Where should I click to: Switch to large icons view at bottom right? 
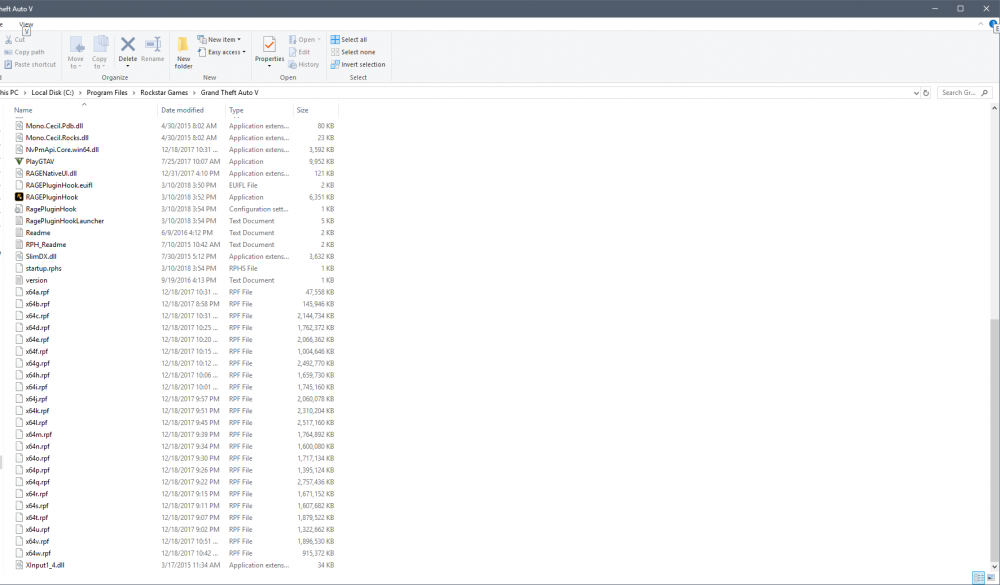click(991, 577)
